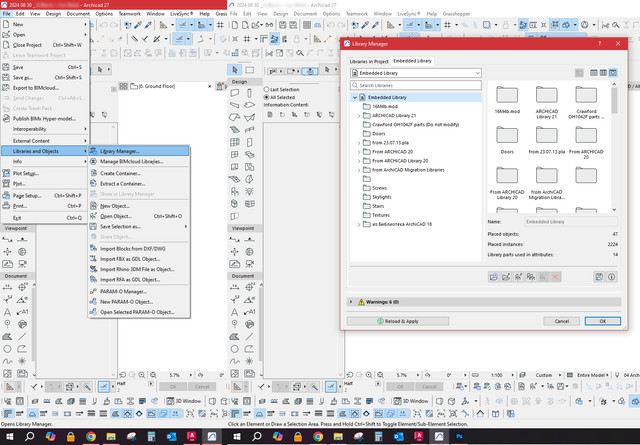Image resolution: width=640 pixels, height=445 pixels.
Task: Click the Reload & Apply button
Action: (398, 321)
